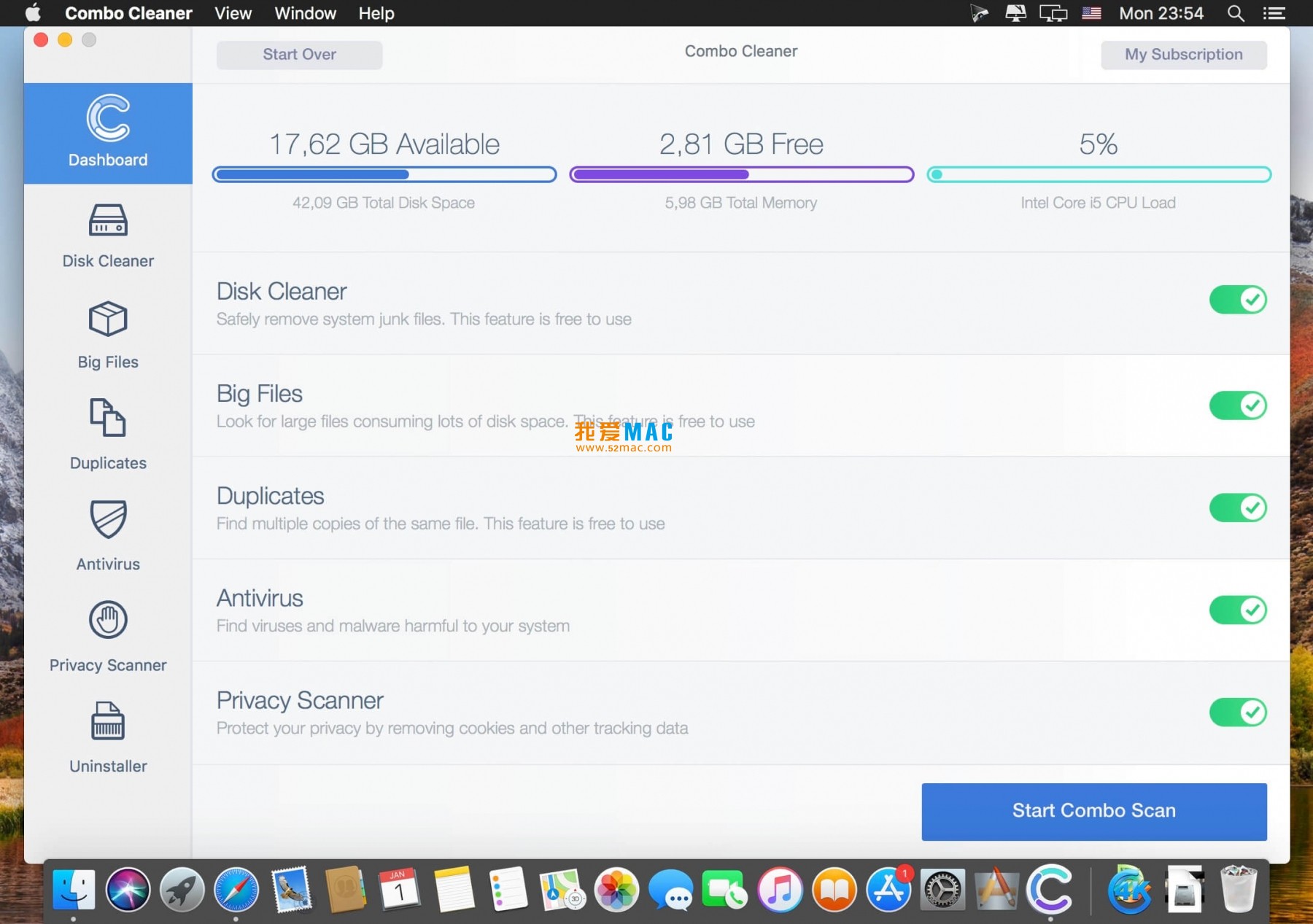
Task: Click the displays icon in menu bar
Action: pos(1053,13)
